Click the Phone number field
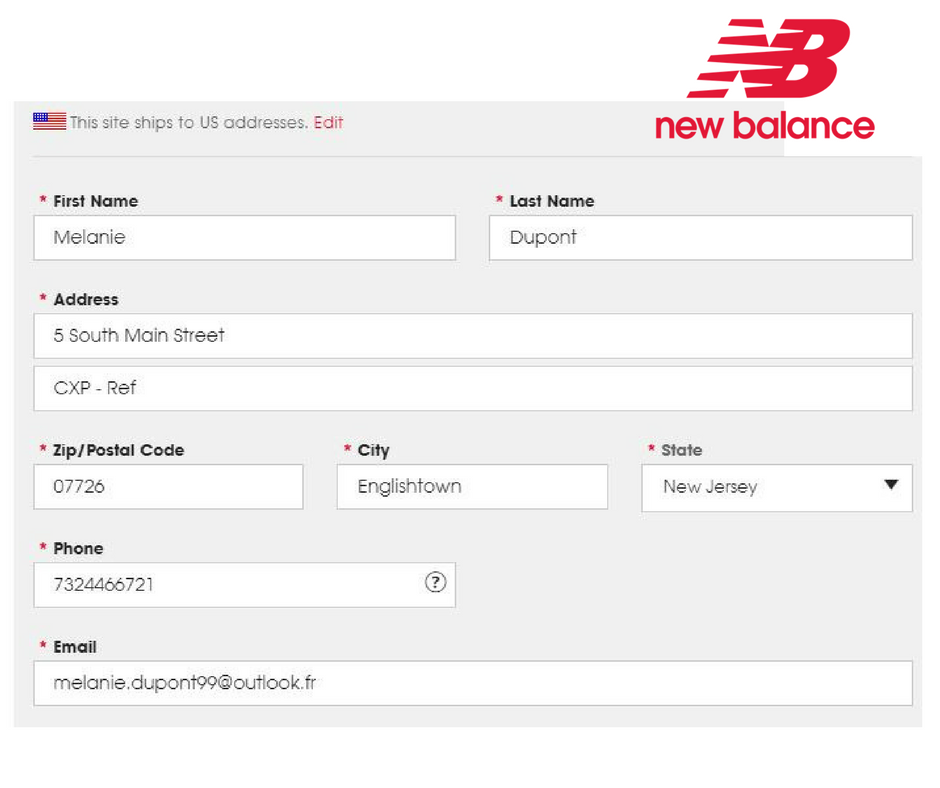 [x=245, y=585]
